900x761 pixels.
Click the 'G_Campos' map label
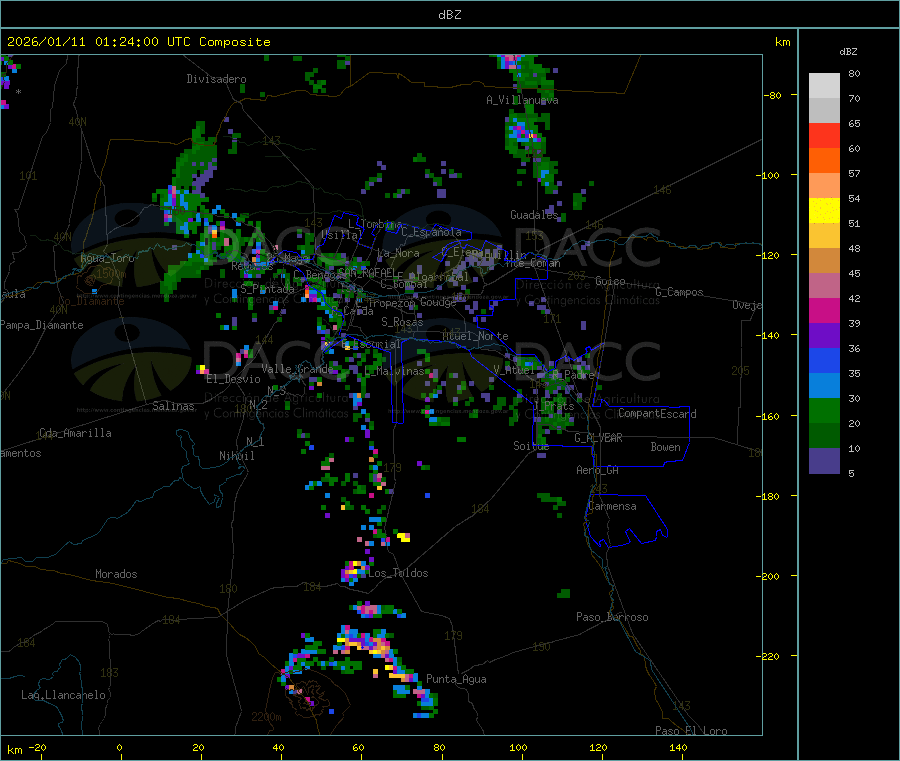point(680,292)
